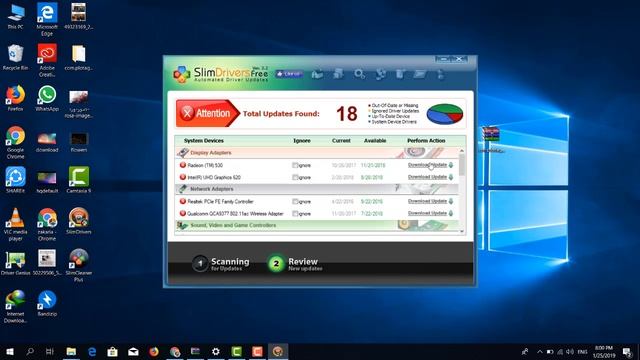Click the device list scrollbar's up arrow

point(462,151)
